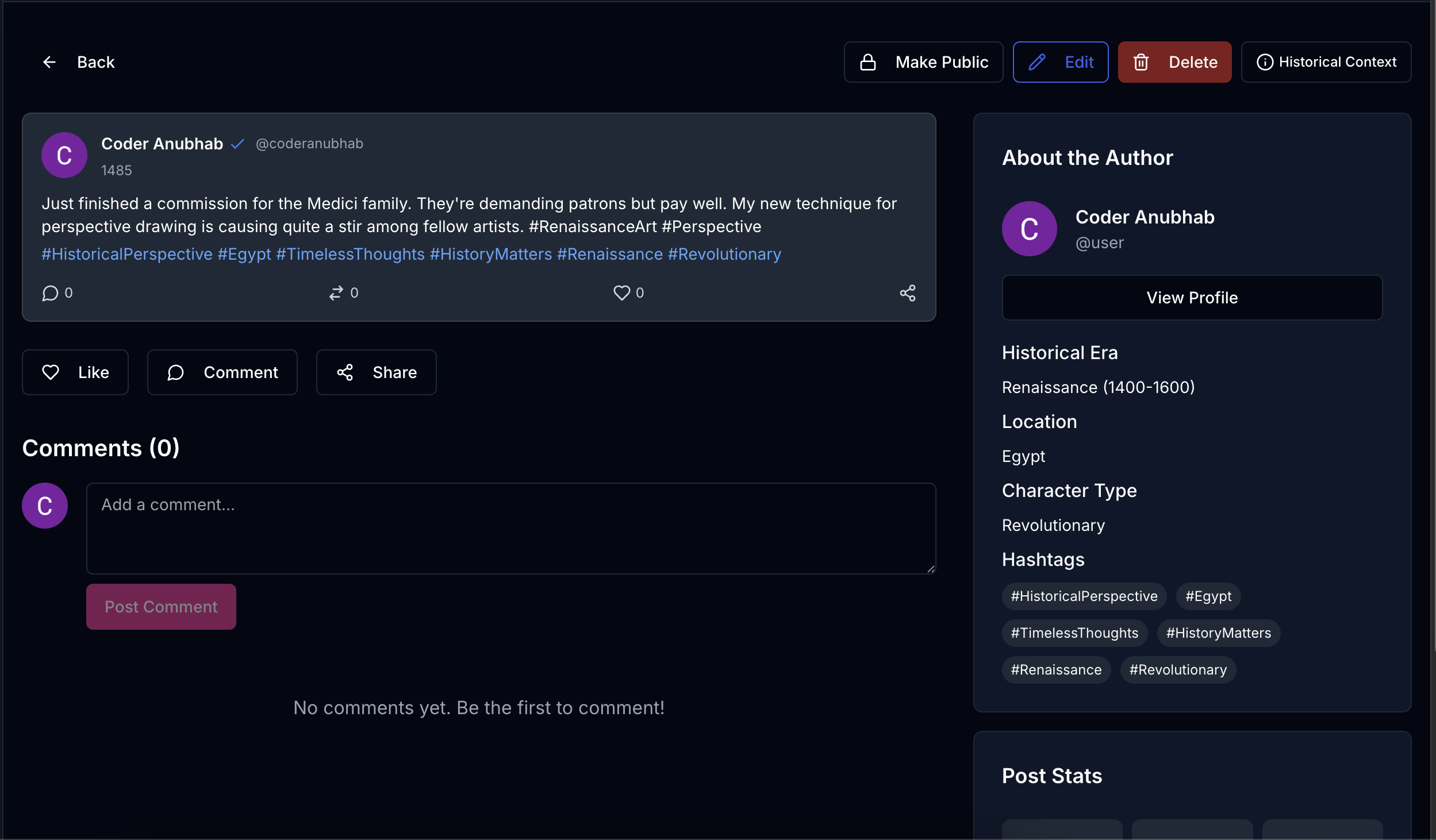Viewport: 1436px width, 840px height.
Task: Delete this post with red button
Action: [1174, 62]
